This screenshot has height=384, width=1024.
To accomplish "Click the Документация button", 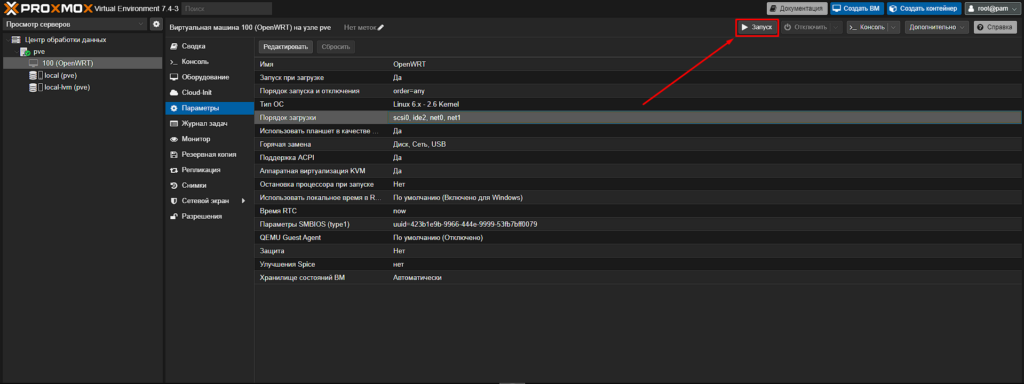I will [797, 8].
